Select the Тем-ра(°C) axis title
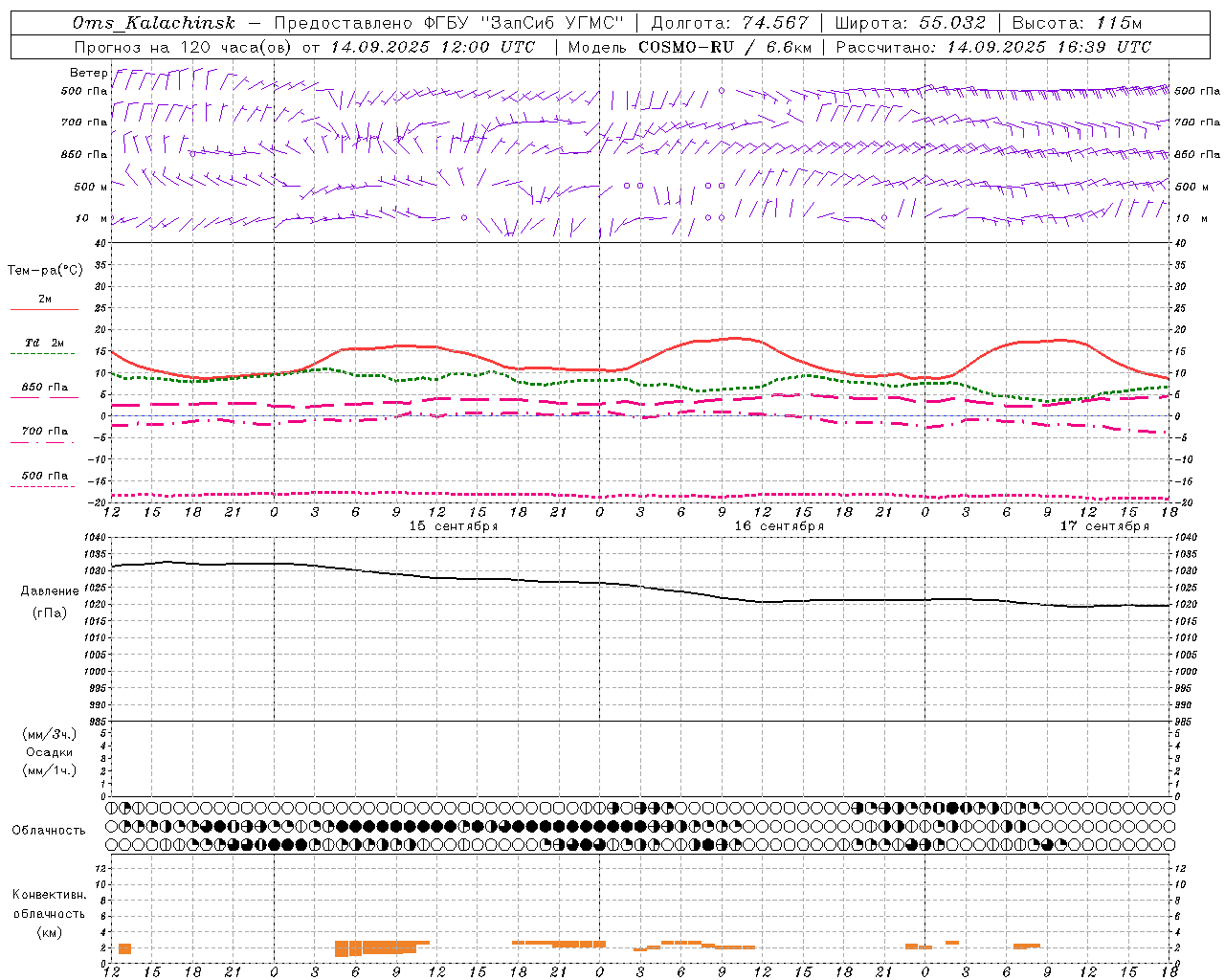The width and height of the screenshot is (1225, 980). point(45,271)
